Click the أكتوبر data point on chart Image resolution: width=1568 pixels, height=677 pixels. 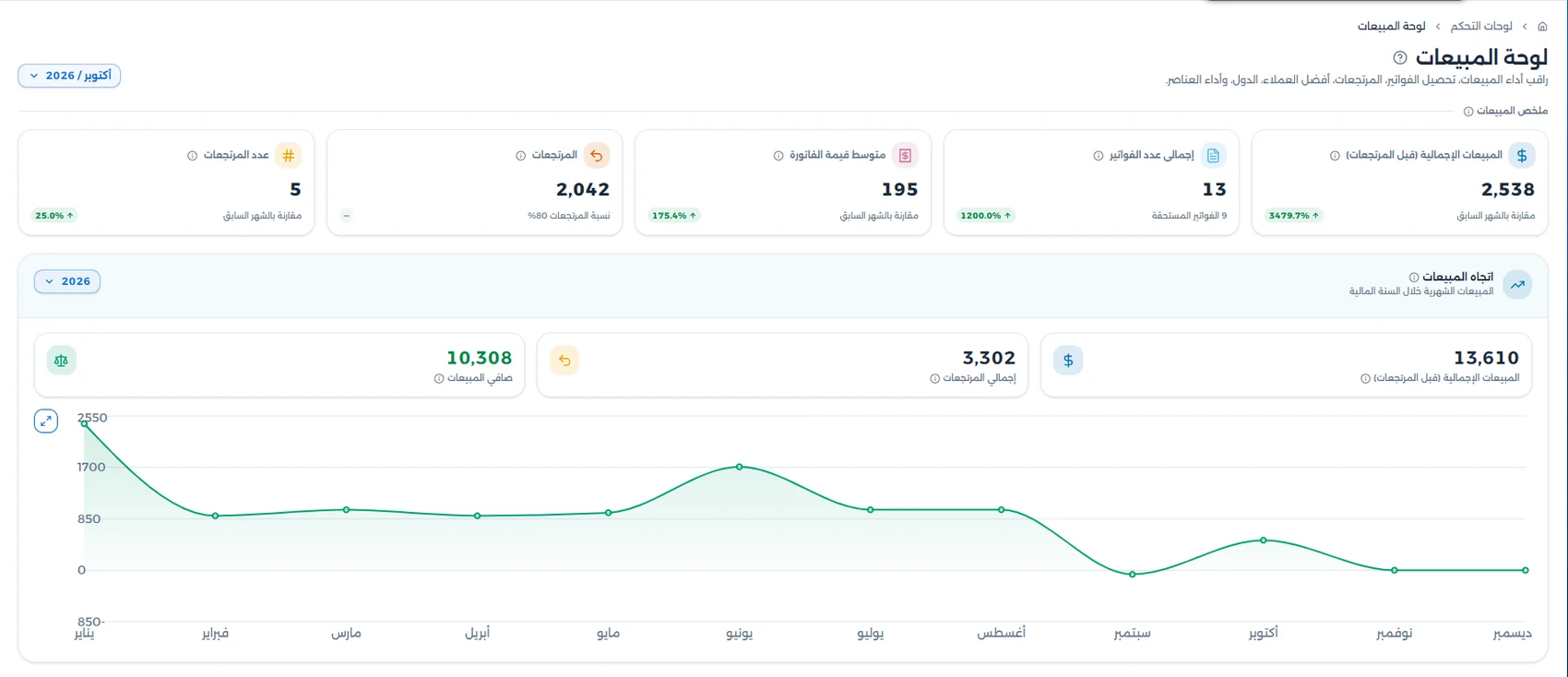point(1264,540)
